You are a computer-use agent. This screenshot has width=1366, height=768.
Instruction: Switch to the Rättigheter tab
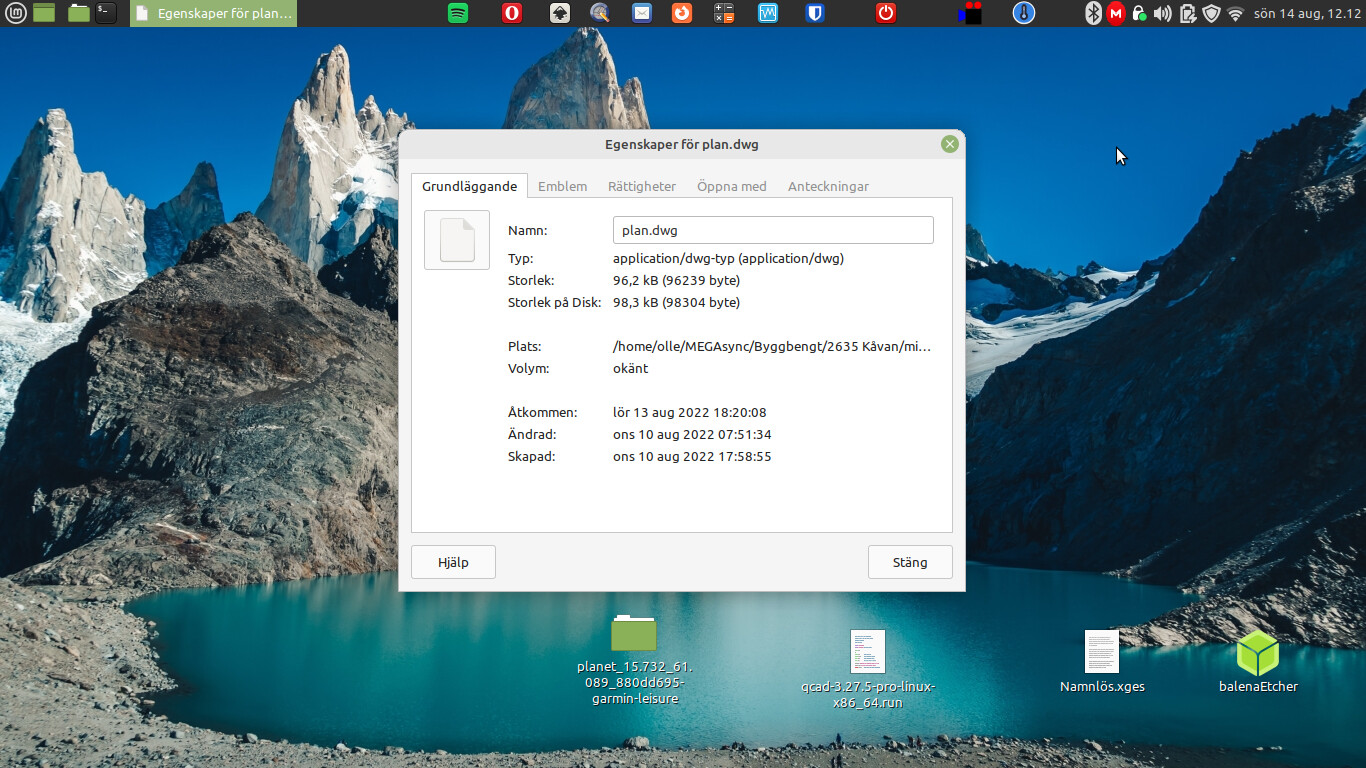click(642, 186)
